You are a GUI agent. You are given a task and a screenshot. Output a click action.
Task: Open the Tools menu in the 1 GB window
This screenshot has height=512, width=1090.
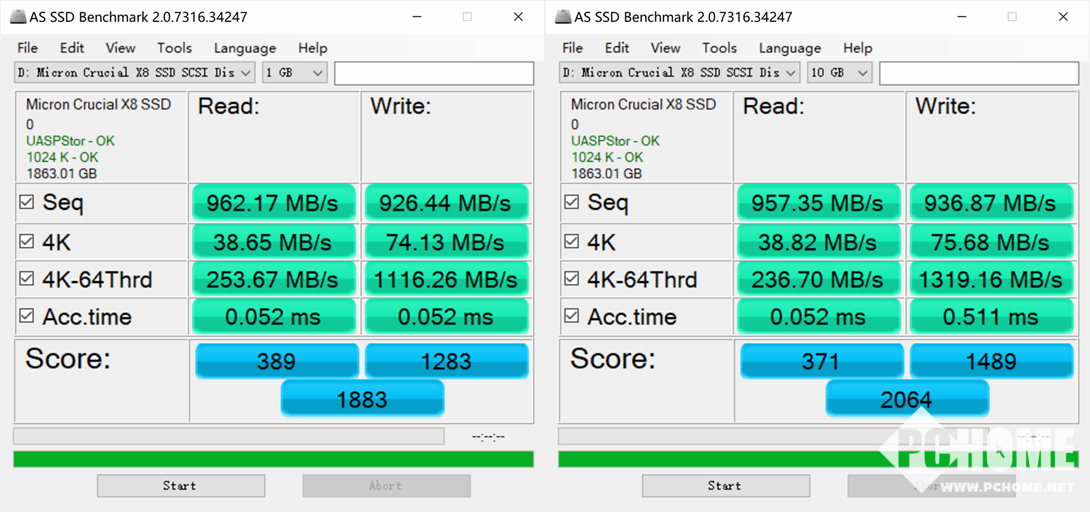click(174, 48)
